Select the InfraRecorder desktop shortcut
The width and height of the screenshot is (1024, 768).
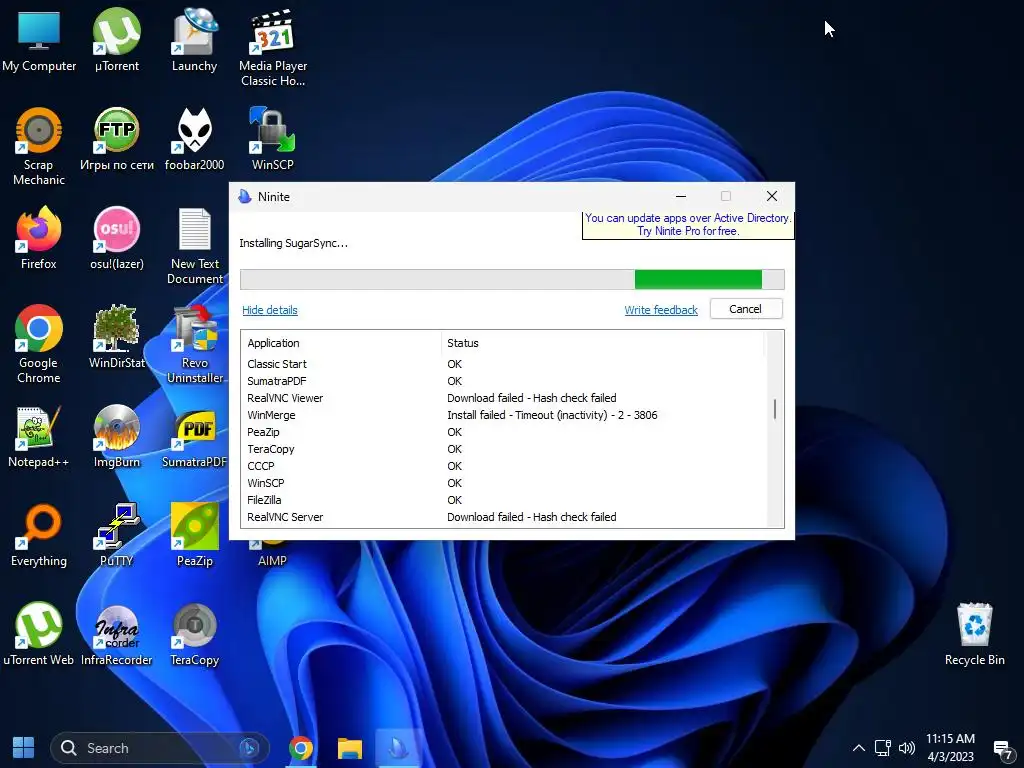pyautogui.click(x=117, y=635)
